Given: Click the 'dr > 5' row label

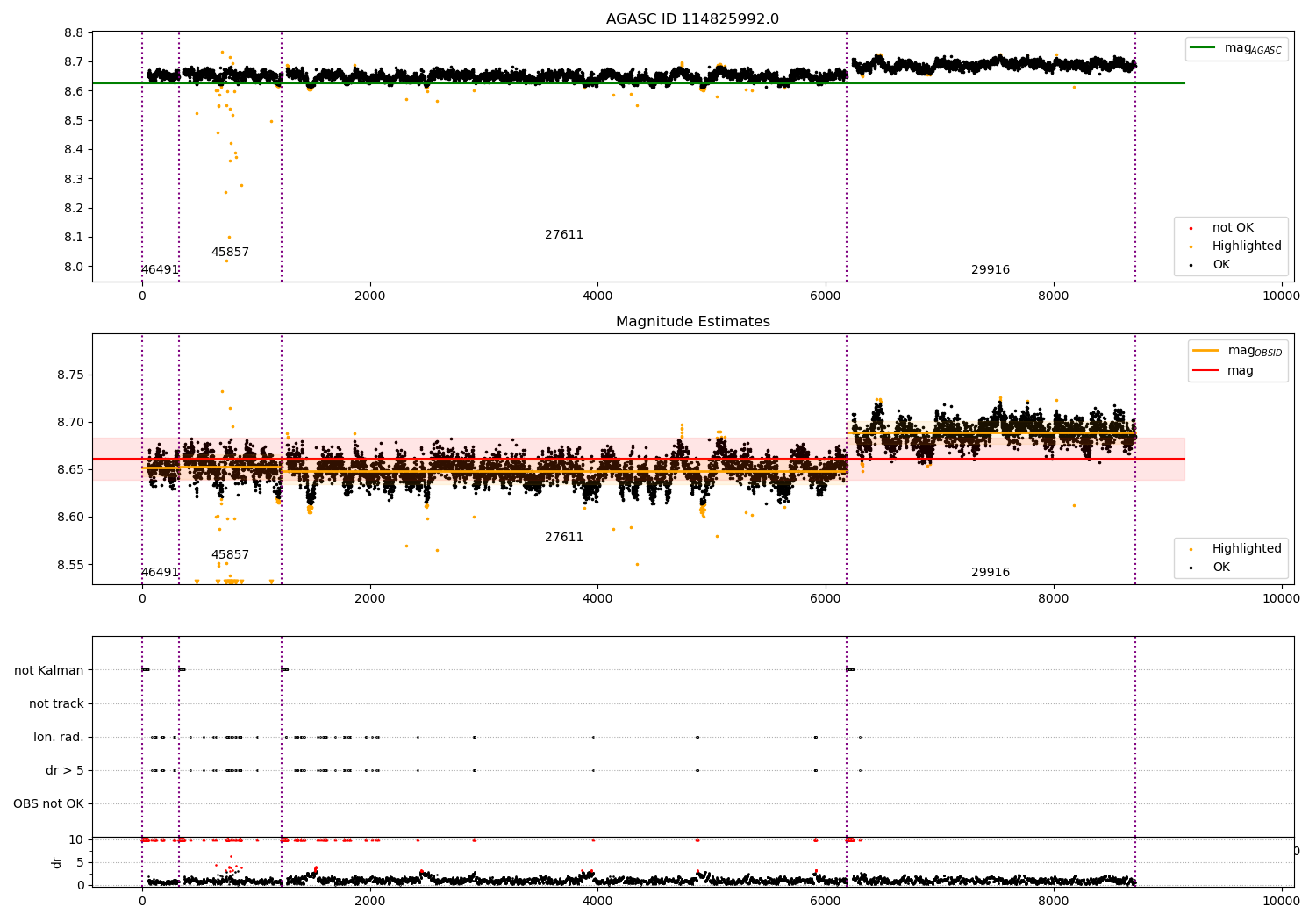Looking at the screenshot, I should coord(65,770).
